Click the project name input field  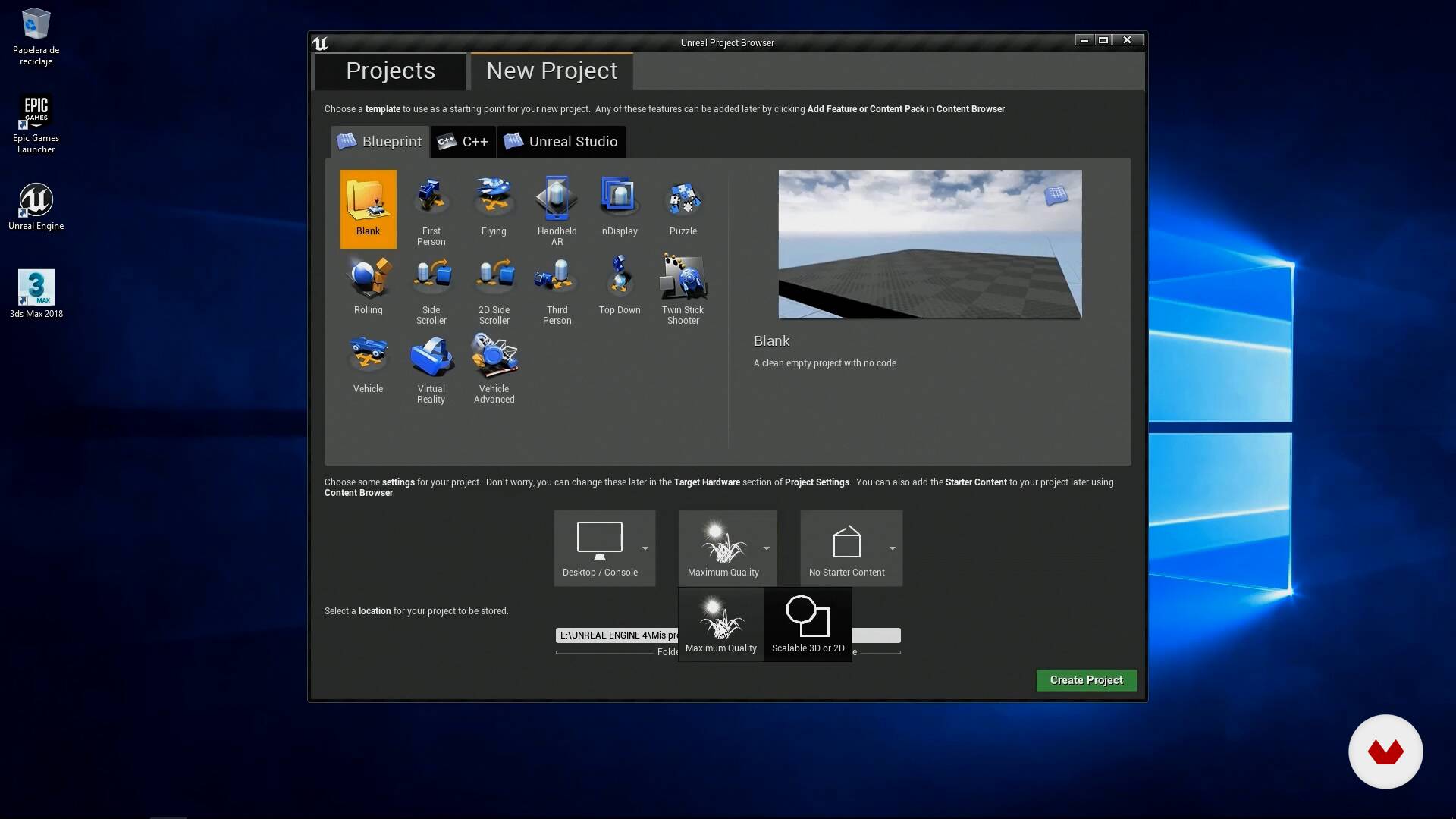pyautogui.click(x=876, y=635)
